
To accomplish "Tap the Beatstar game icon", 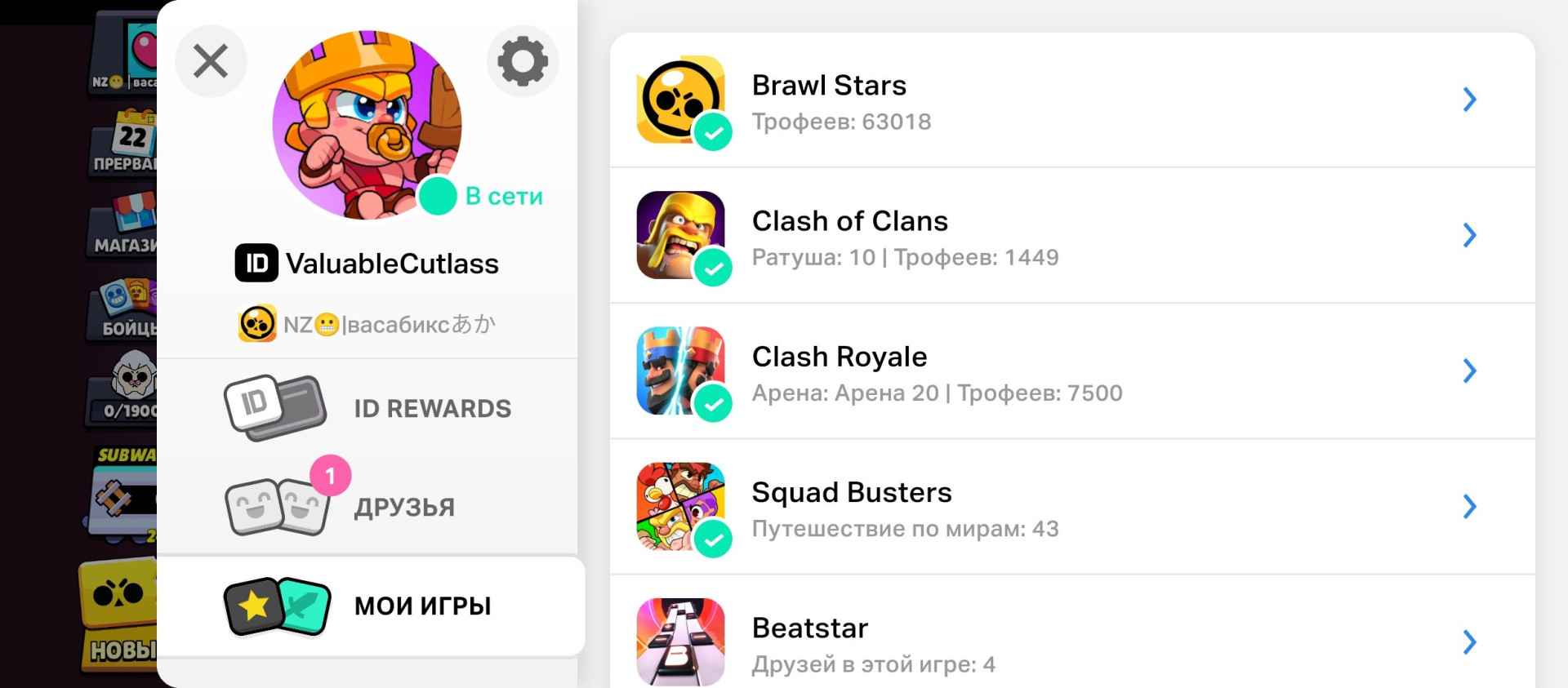I will (681, 641).
